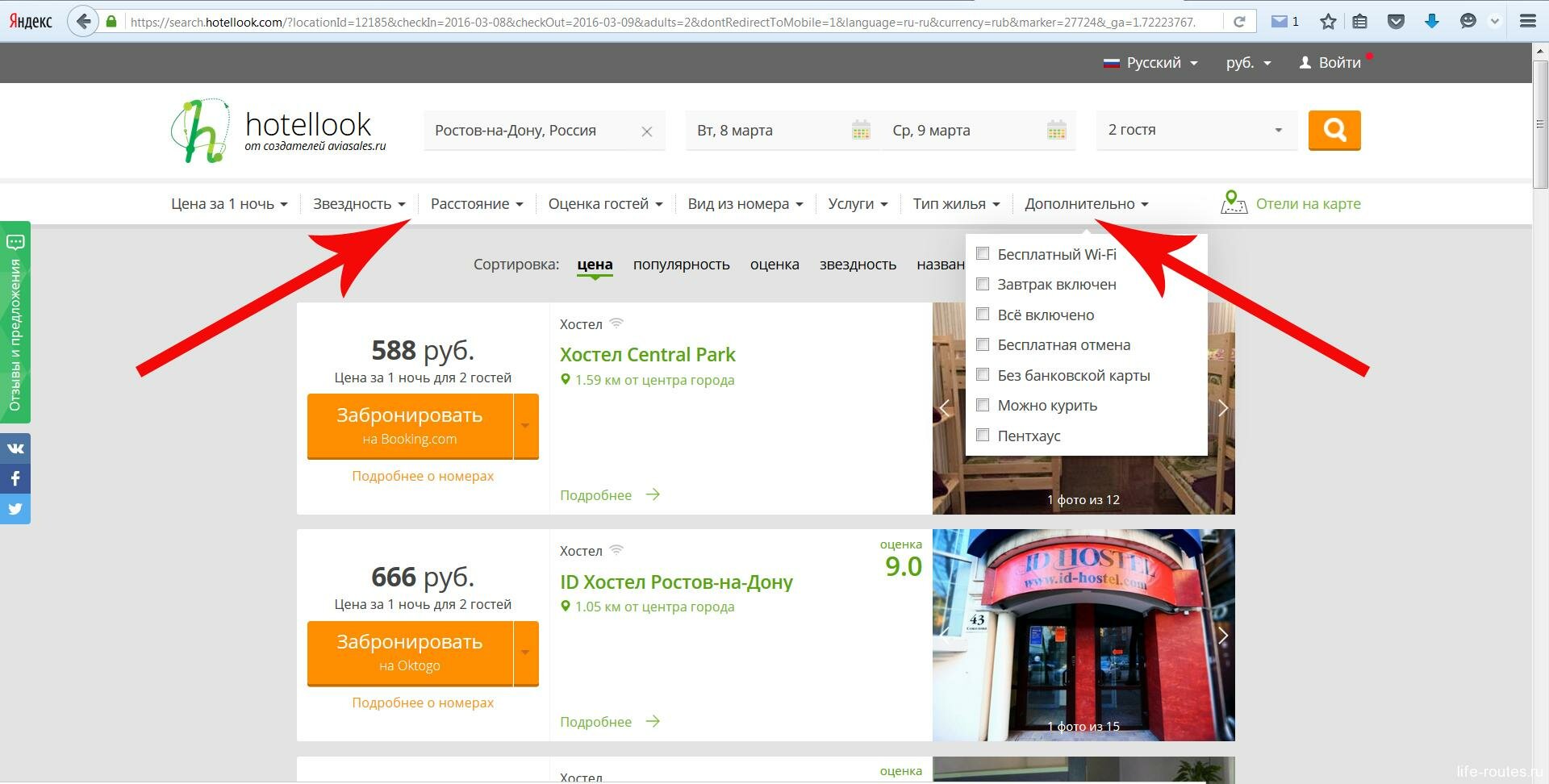Clear the Ростов-на-Дону destination field
The height and width of the screenshot is (784, 1549).
tap(646, 131)
